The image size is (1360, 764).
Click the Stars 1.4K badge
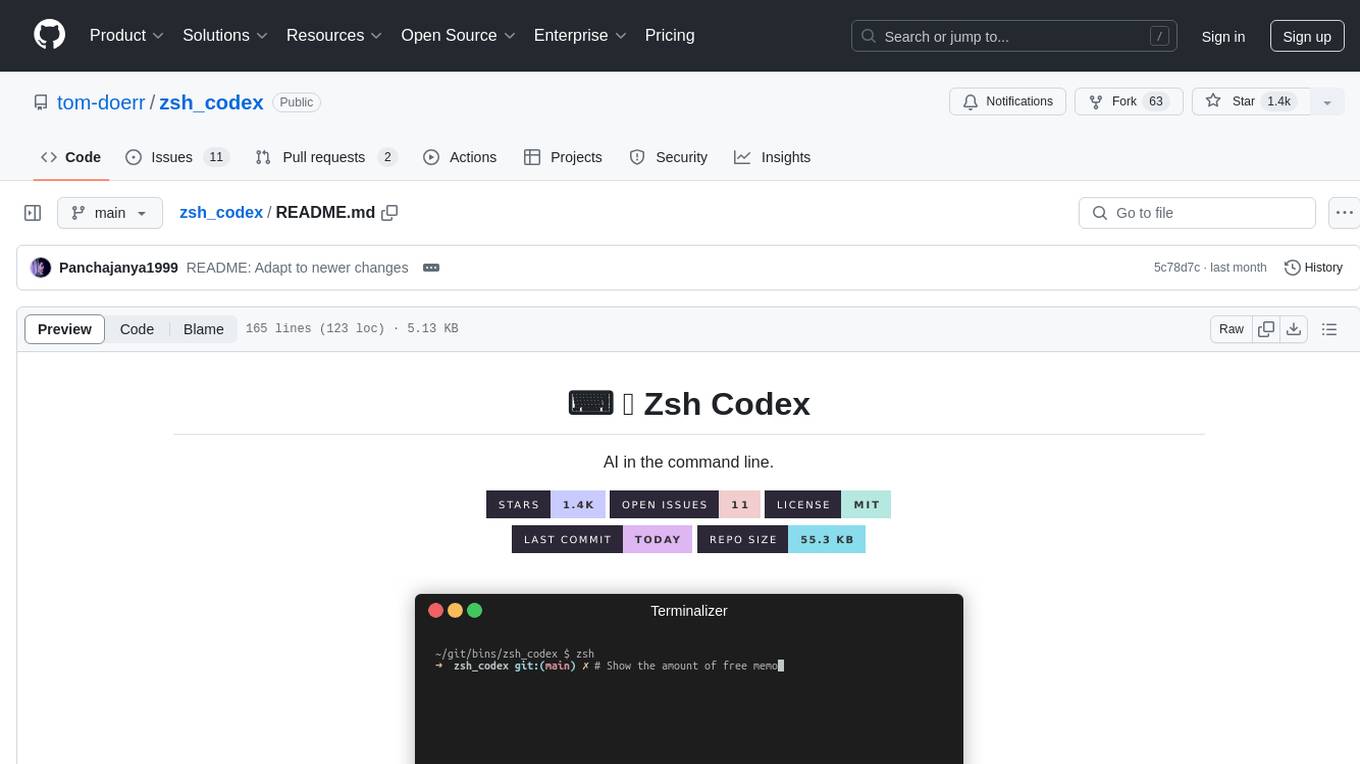coord(545,505)
